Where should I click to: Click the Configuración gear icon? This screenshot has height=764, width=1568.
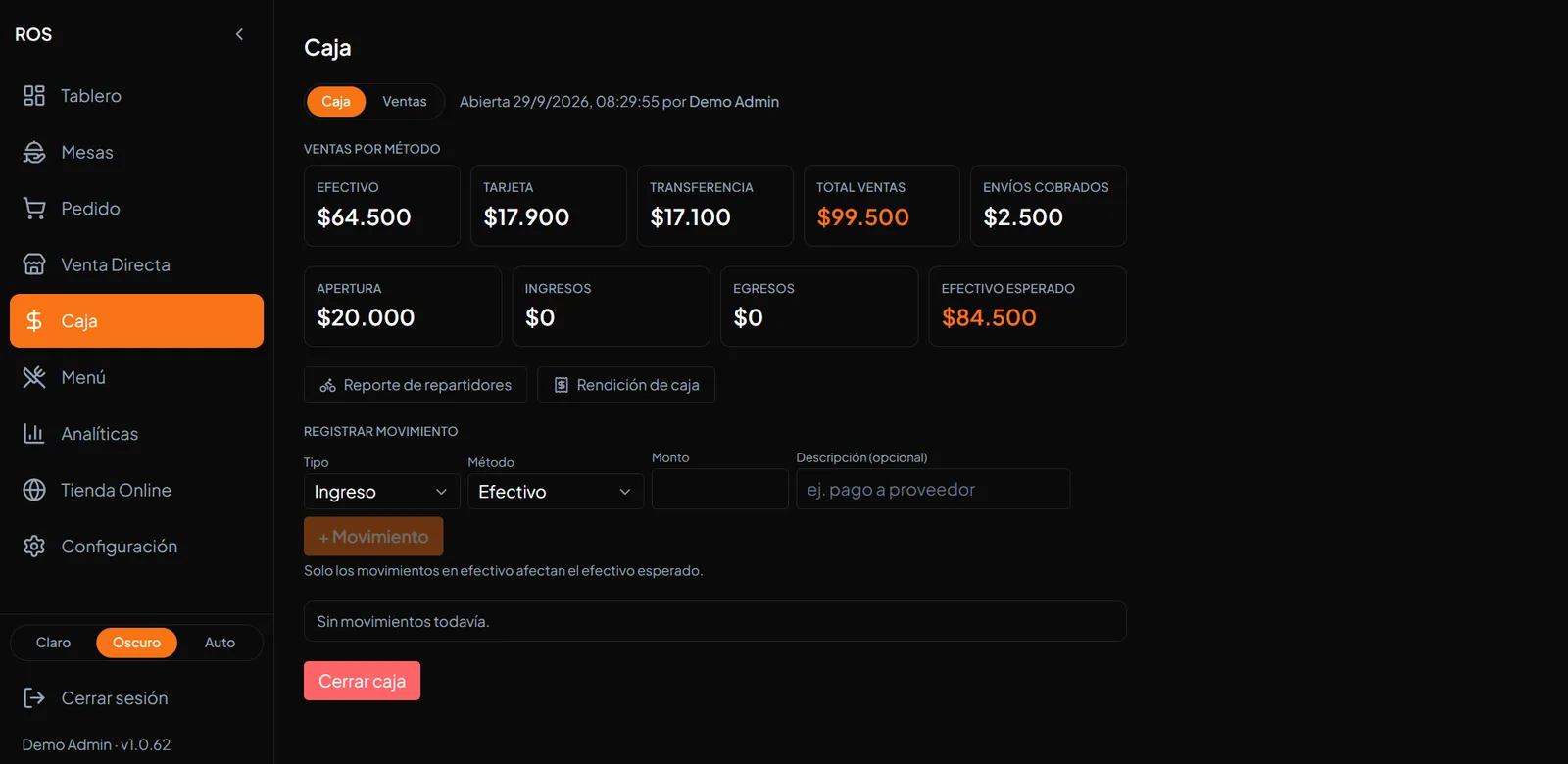(x=34, y=547)
